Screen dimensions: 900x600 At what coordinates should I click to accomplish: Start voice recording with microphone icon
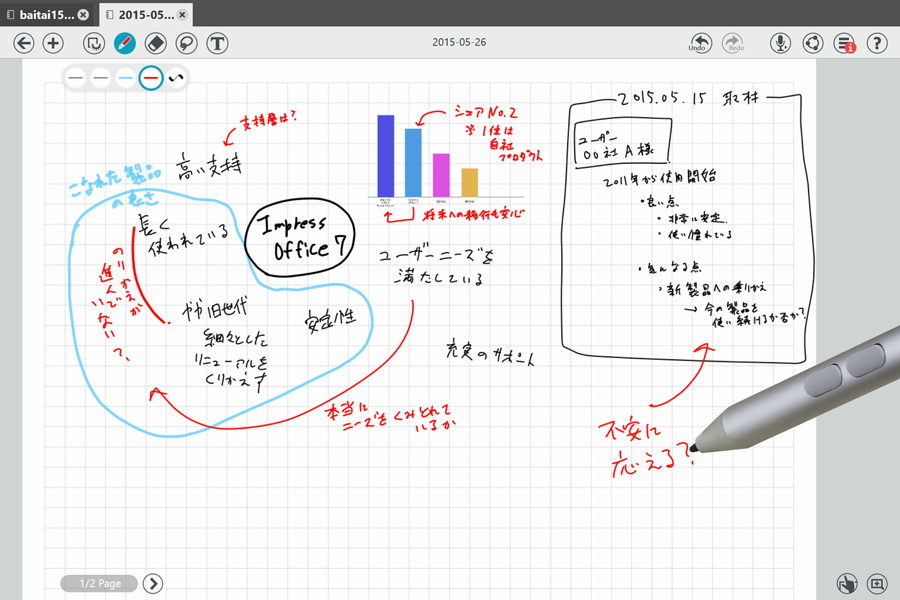pyautogui.click(x=781, y=43)
